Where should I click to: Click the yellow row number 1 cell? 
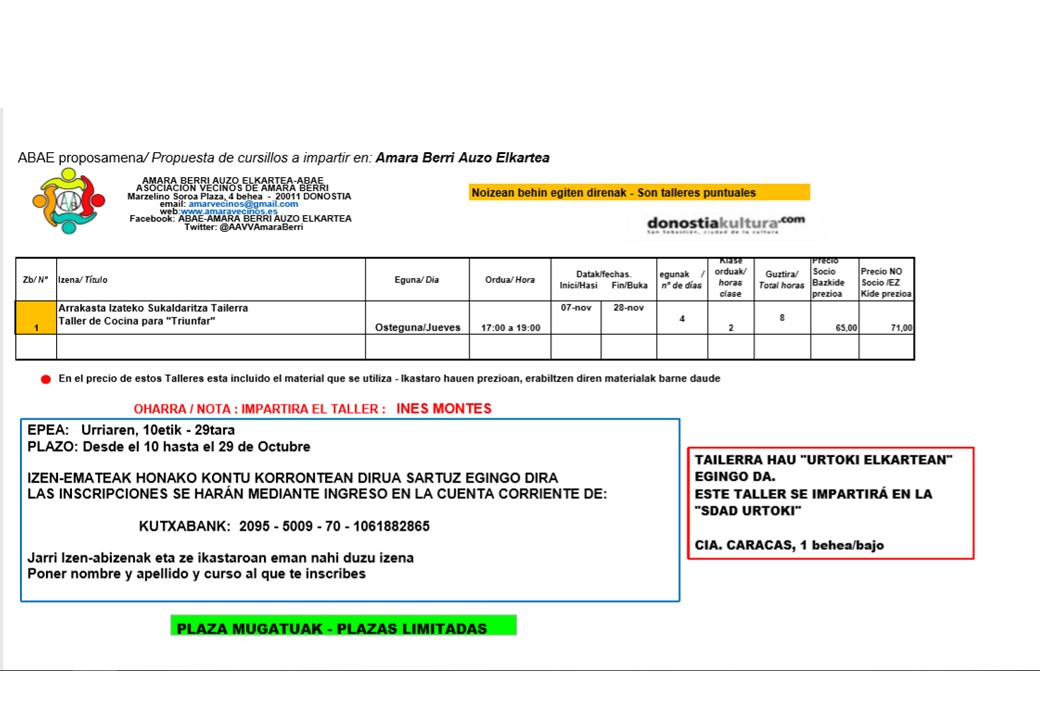coord(36,318)
